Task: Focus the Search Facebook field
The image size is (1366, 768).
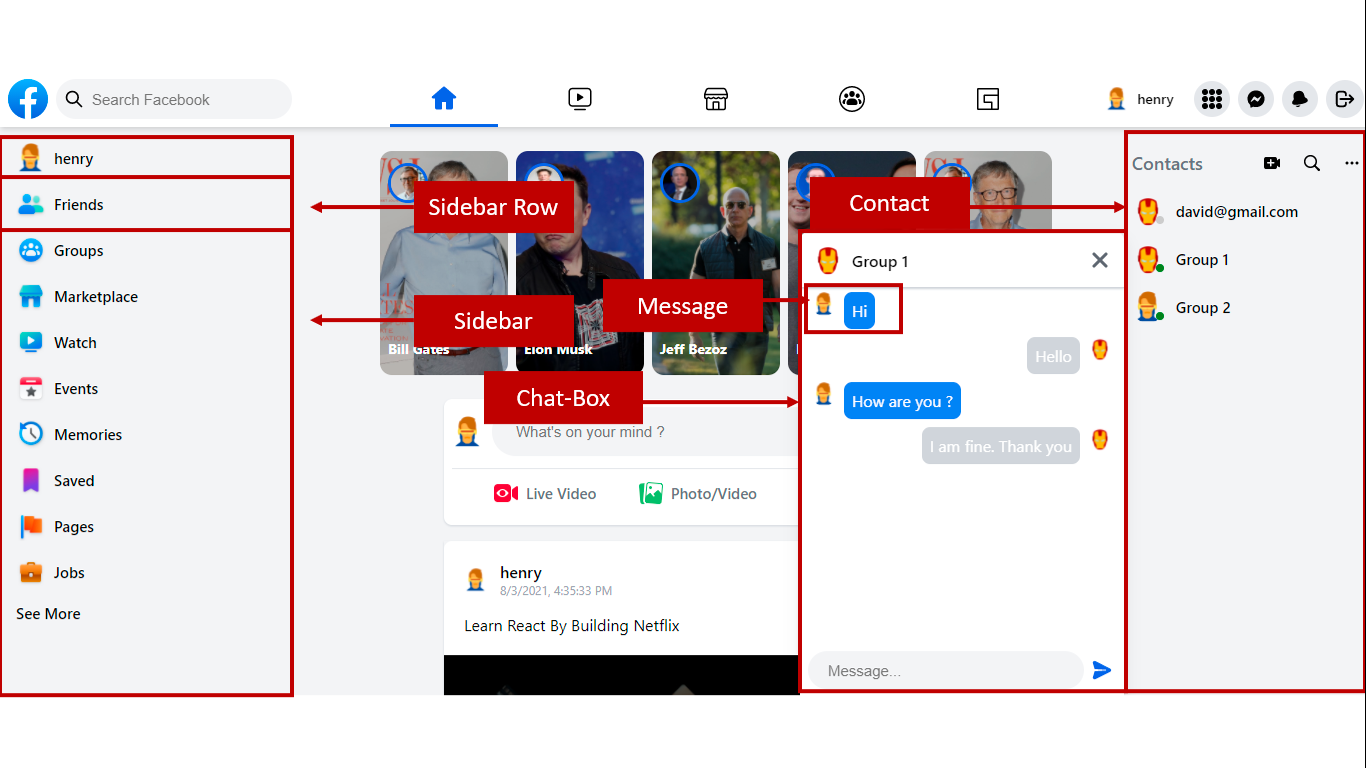Action: tap(174, 99)
